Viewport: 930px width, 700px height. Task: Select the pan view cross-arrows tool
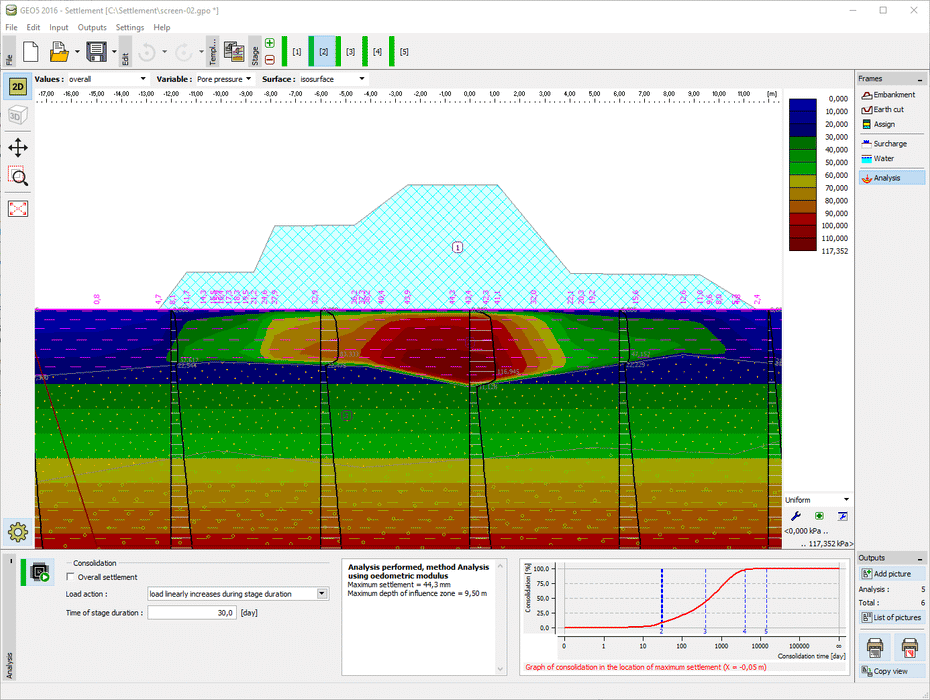(18, 147)
